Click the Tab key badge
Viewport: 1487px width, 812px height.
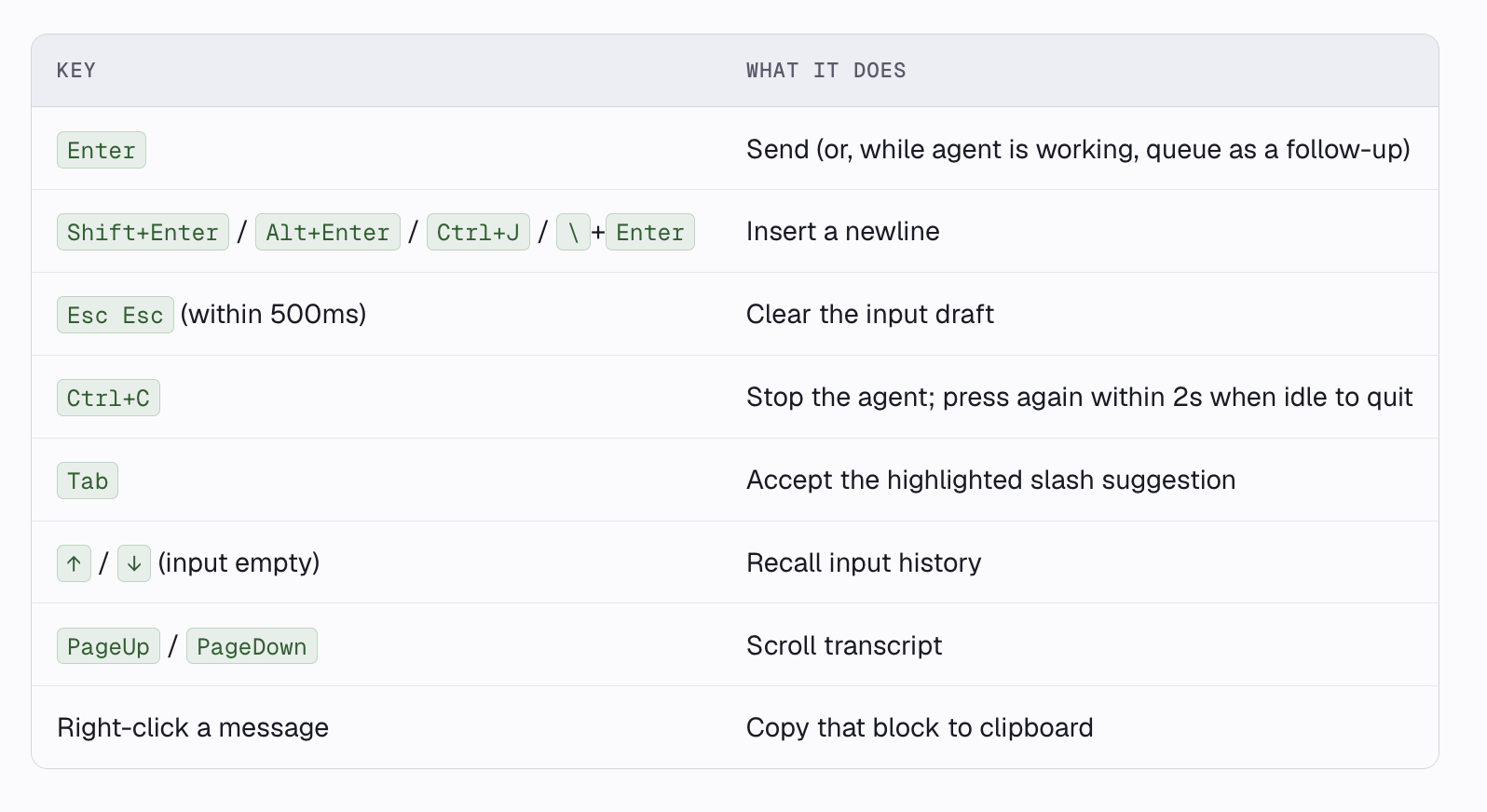coord(88,480)
